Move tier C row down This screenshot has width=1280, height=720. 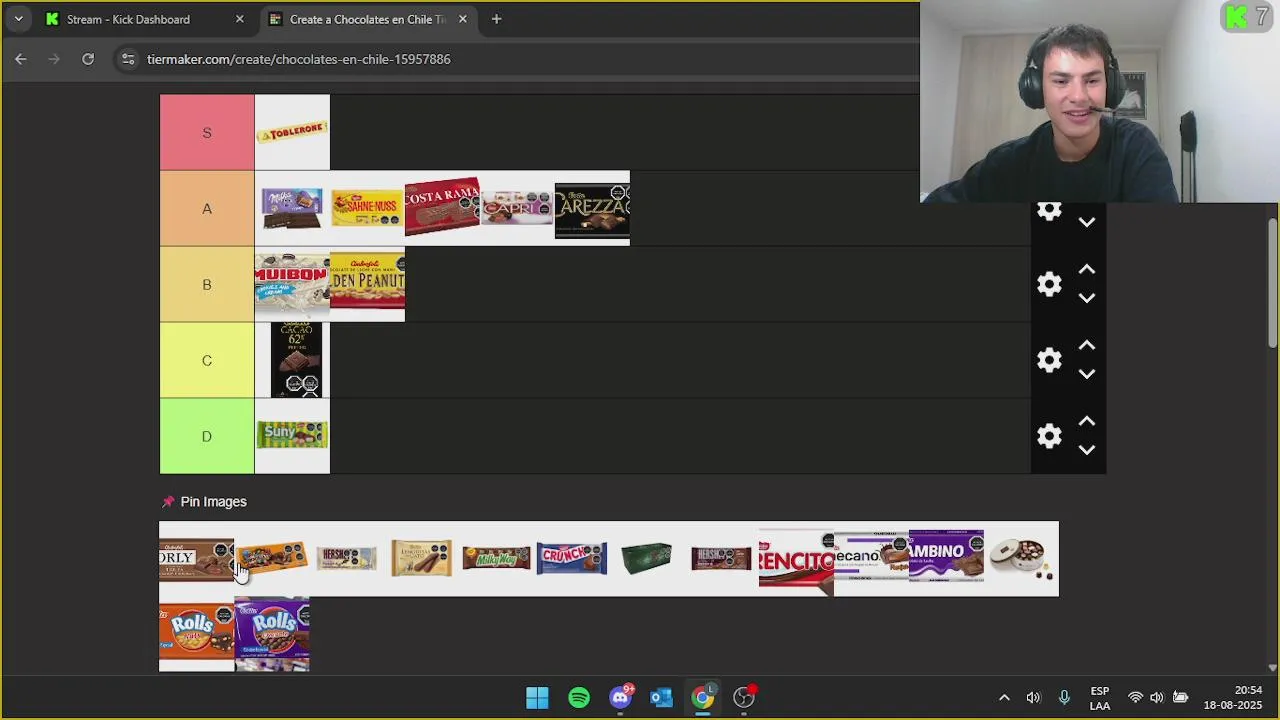click(1087, 374)
